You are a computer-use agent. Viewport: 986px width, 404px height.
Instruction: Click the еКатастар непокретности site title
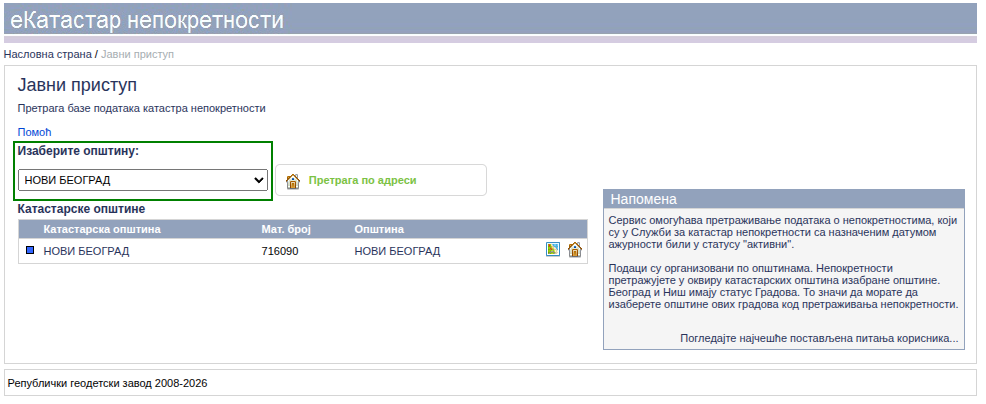click(146, 20)
